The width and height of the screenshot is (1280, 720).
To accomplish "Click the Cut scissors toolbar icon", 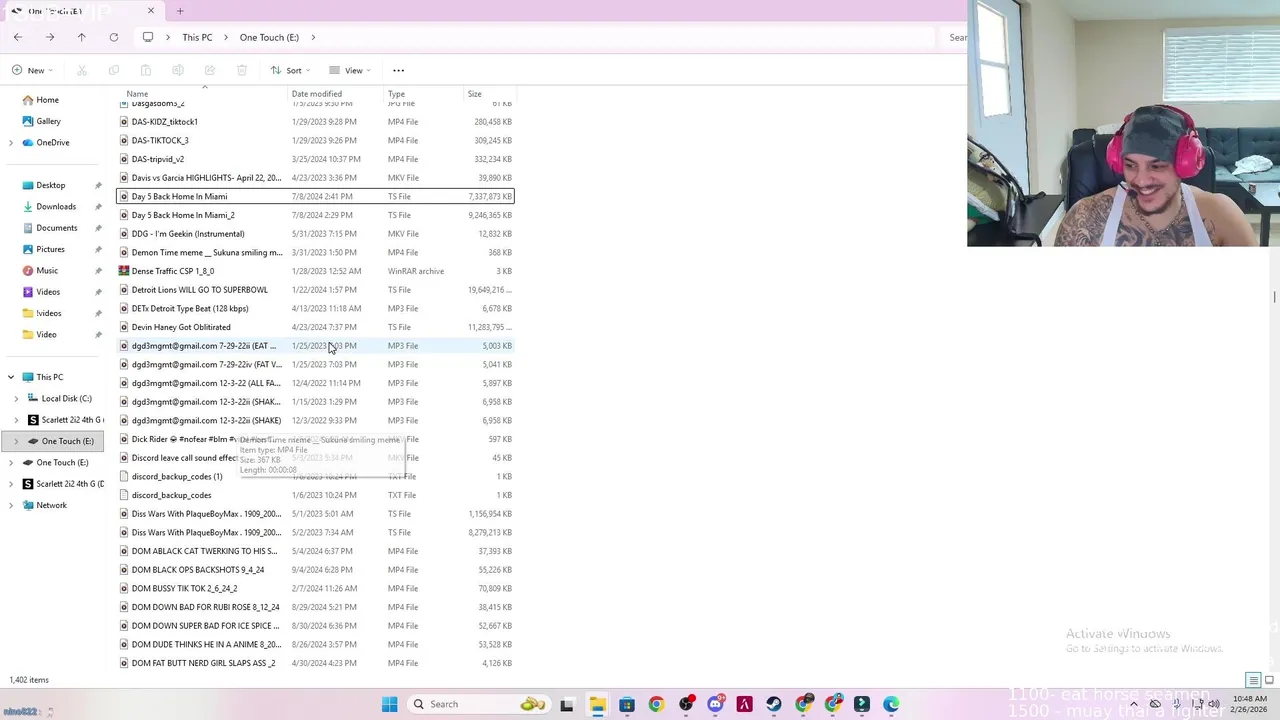I will [82, 70].
